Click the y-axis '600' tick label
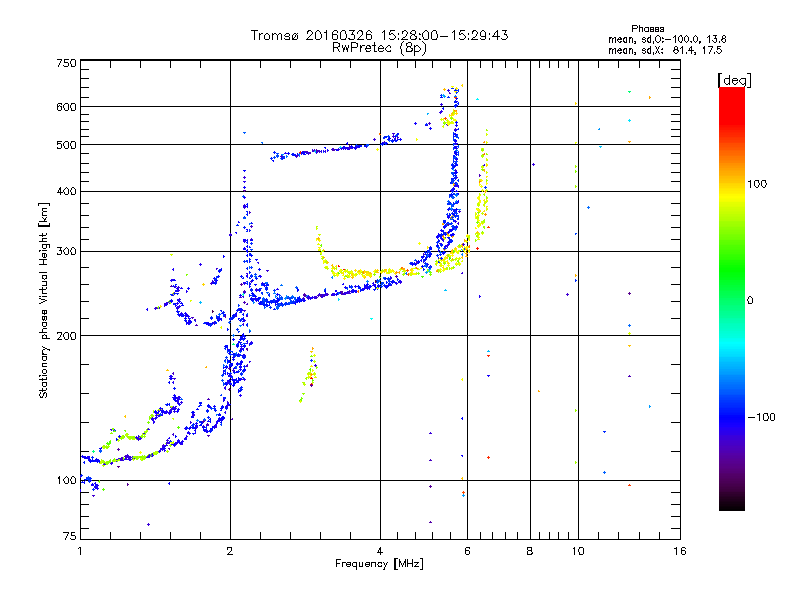 tap(66, 107)
